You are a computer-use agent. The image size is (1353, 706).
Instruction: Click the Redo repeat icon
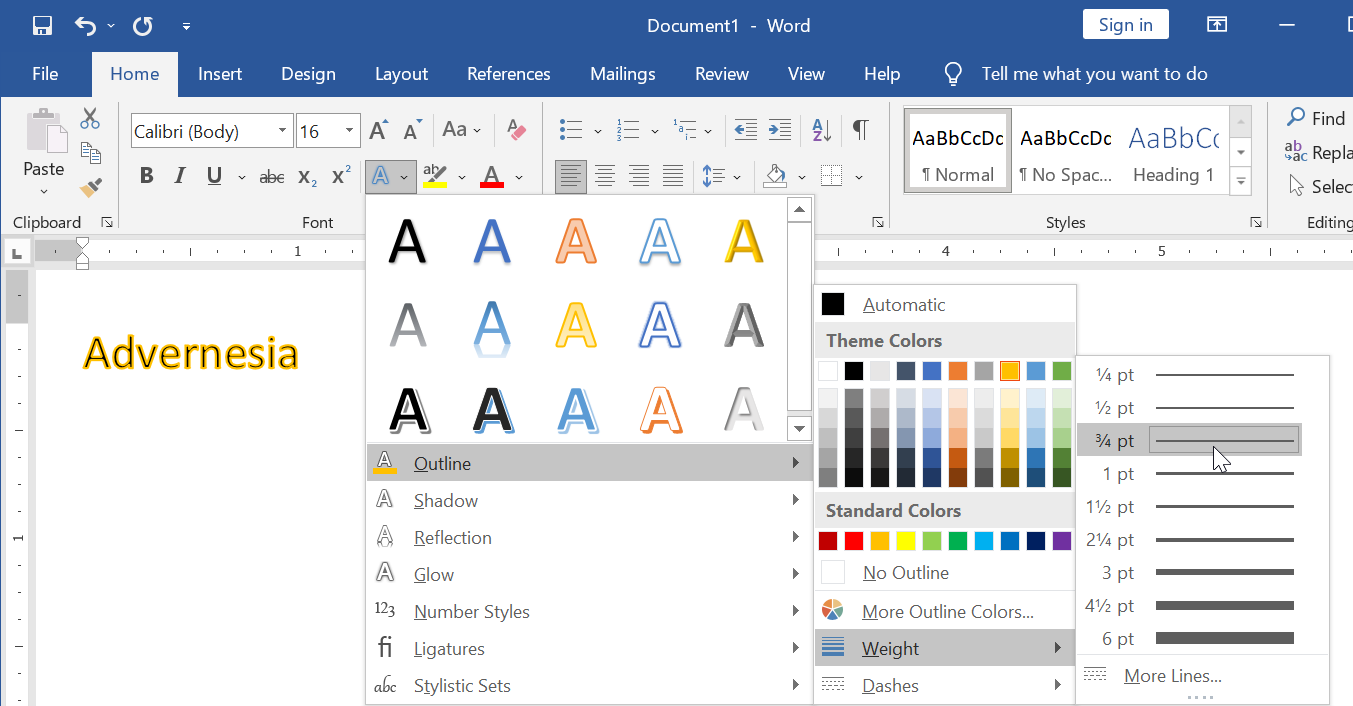click(142, 26)
